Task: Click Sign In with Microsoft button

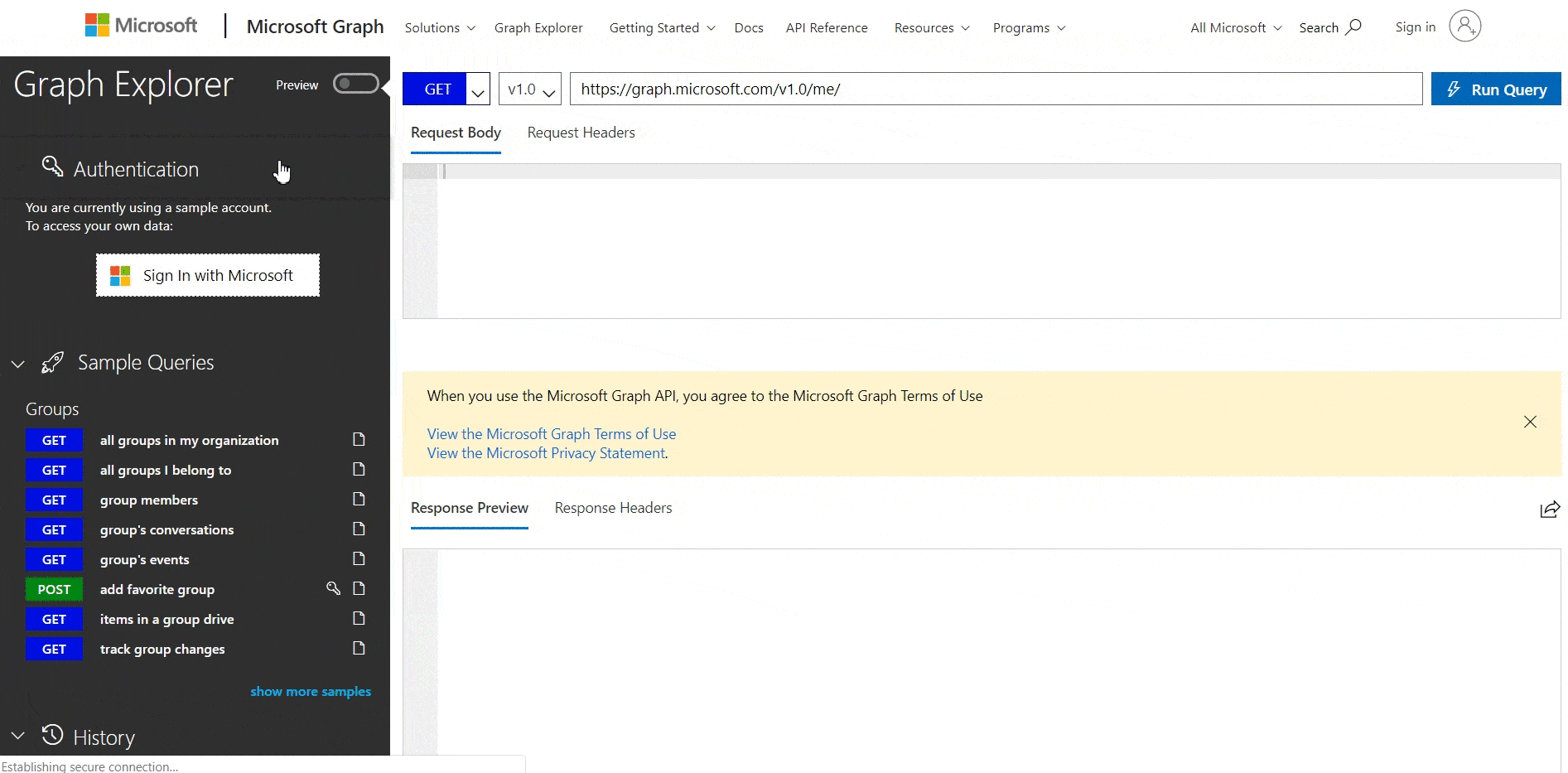Action: 208,275
